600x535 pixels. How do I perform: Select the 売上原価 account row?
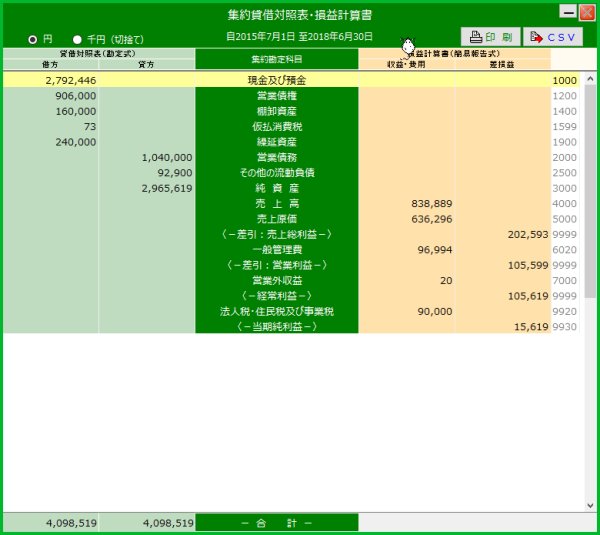(x=277, y=219)
